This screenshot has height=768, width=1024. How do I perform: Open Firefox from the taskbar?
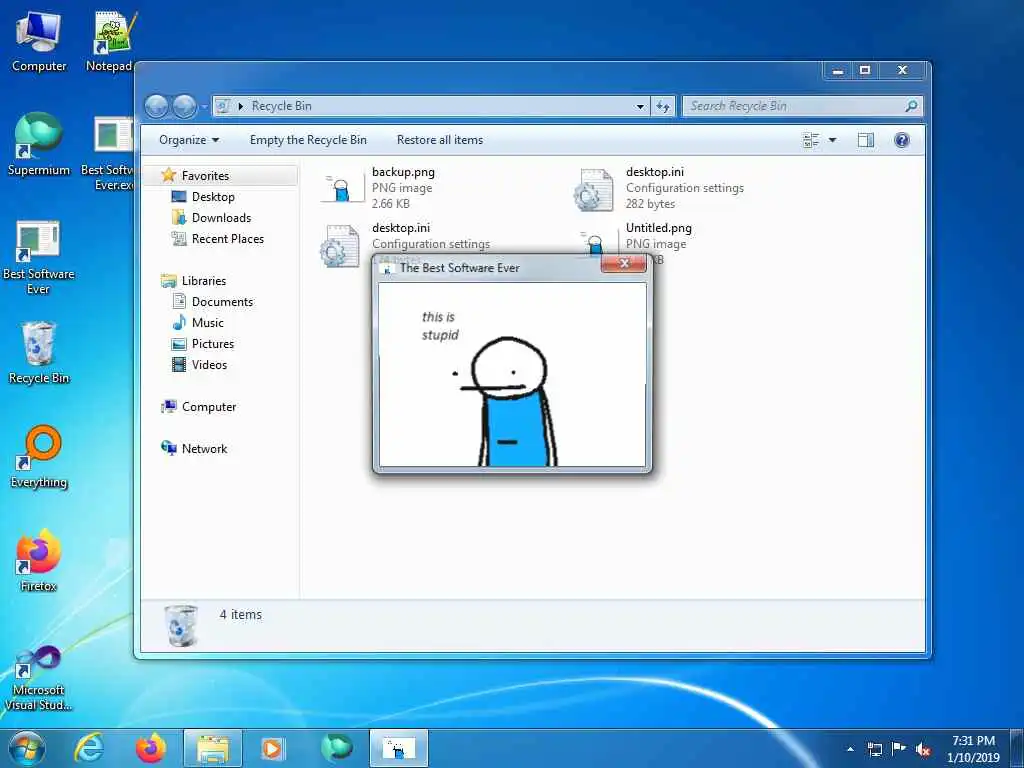click(151, 748)
